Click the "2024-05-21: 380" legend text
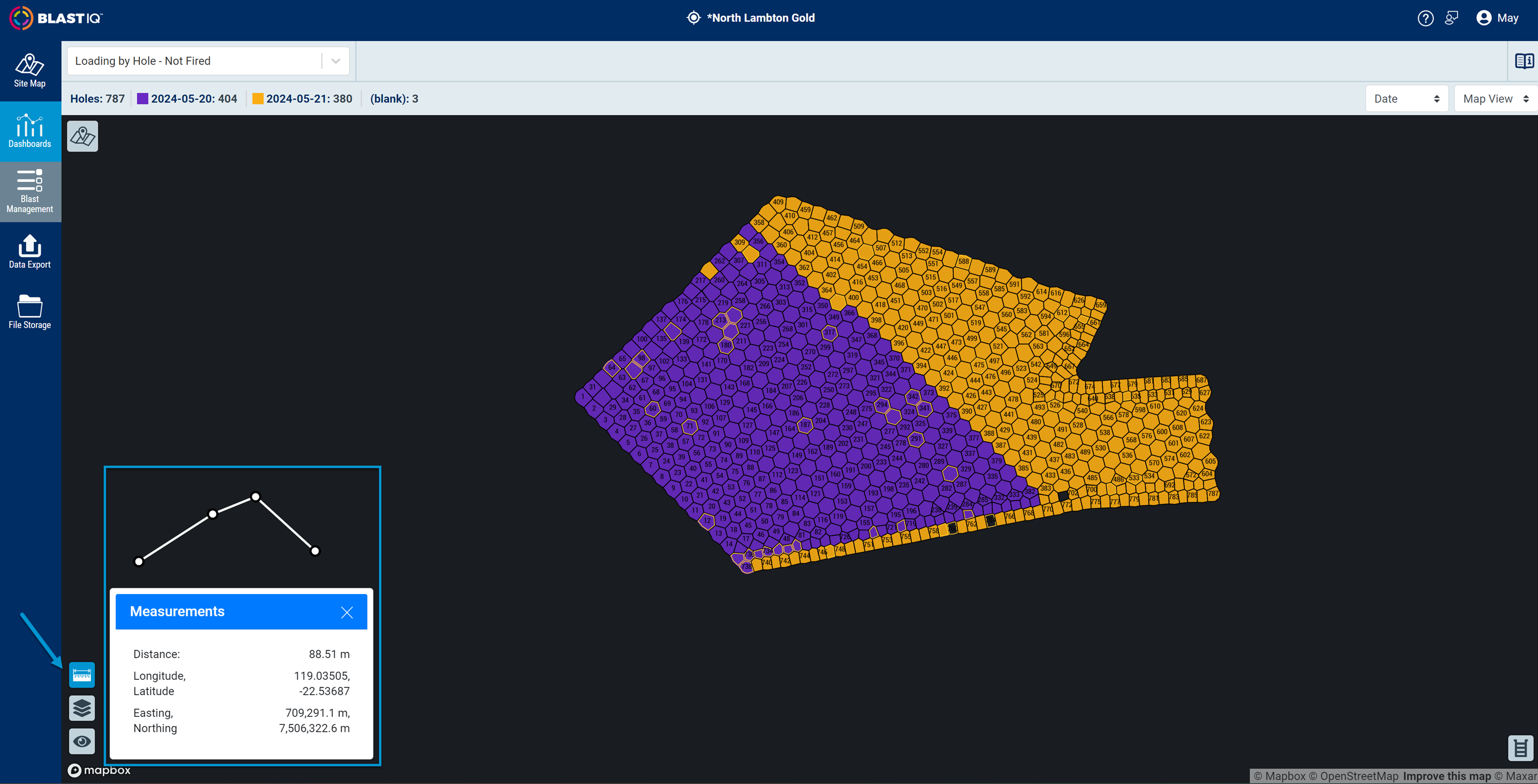 pyautogui.click(x=309, y=99)
